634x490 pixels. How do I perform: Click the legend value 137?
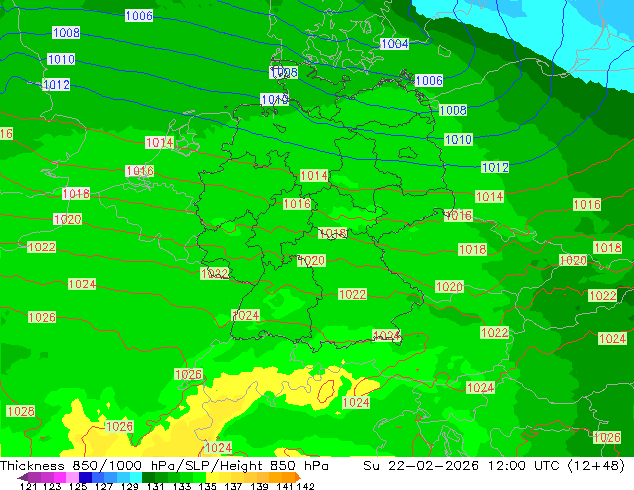[x=233, y=486]
